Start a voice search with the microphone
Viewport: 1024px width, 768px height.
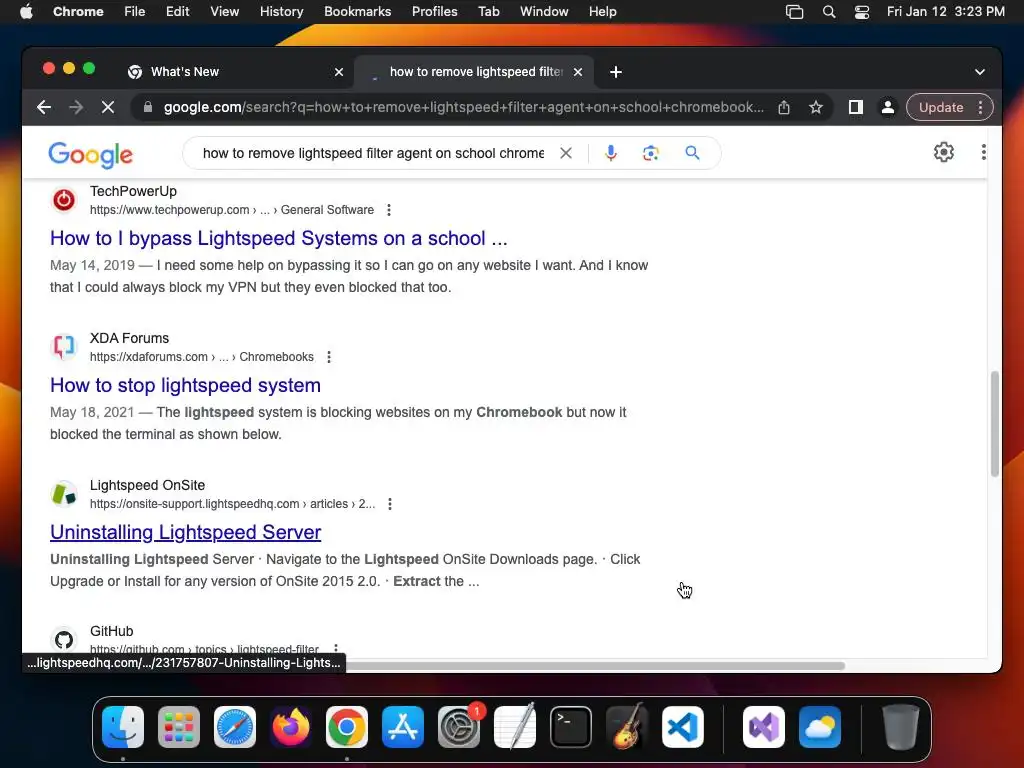click(611, 153)
